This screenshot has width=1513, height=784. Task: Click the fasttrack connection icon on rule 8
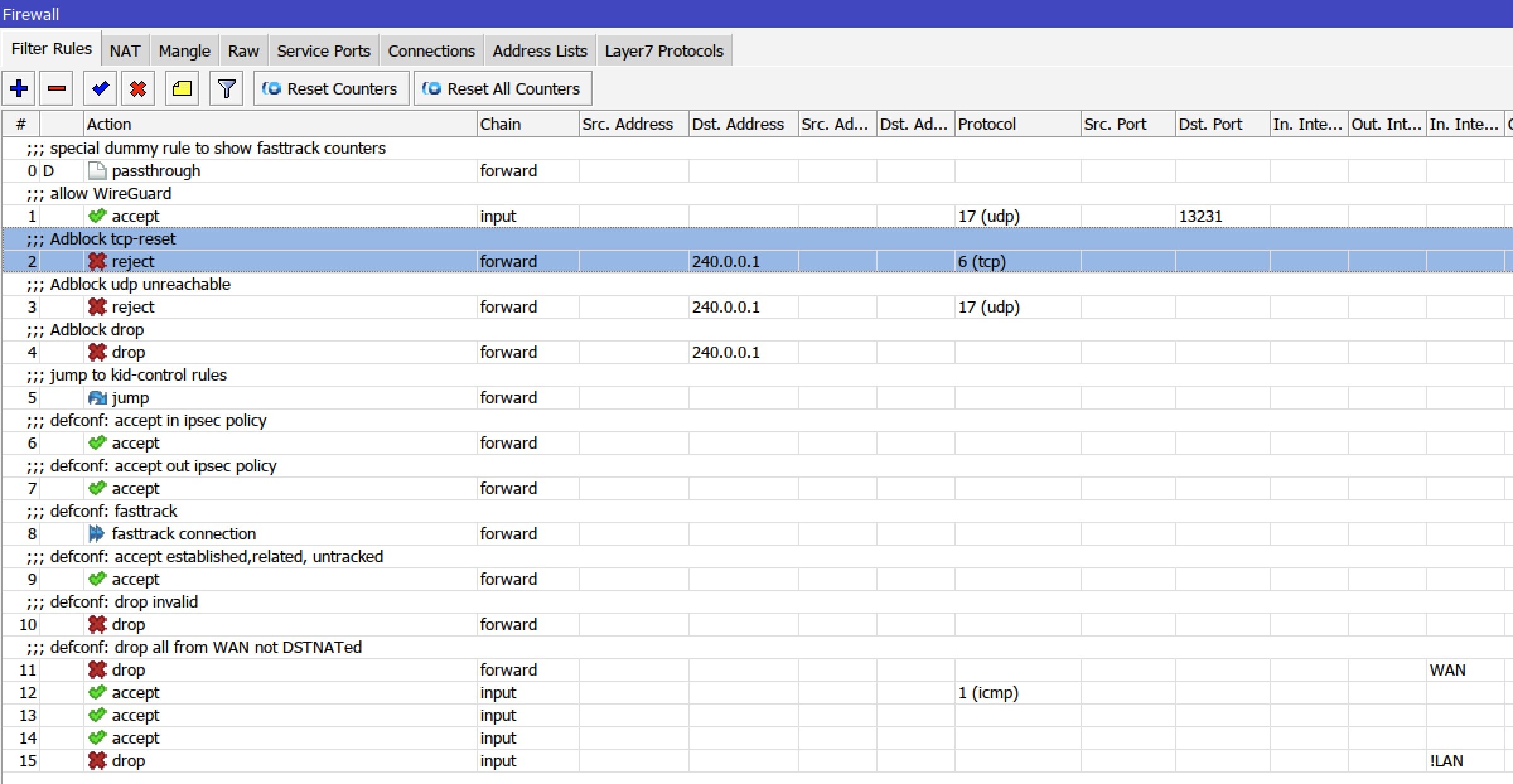click(97, 534)
